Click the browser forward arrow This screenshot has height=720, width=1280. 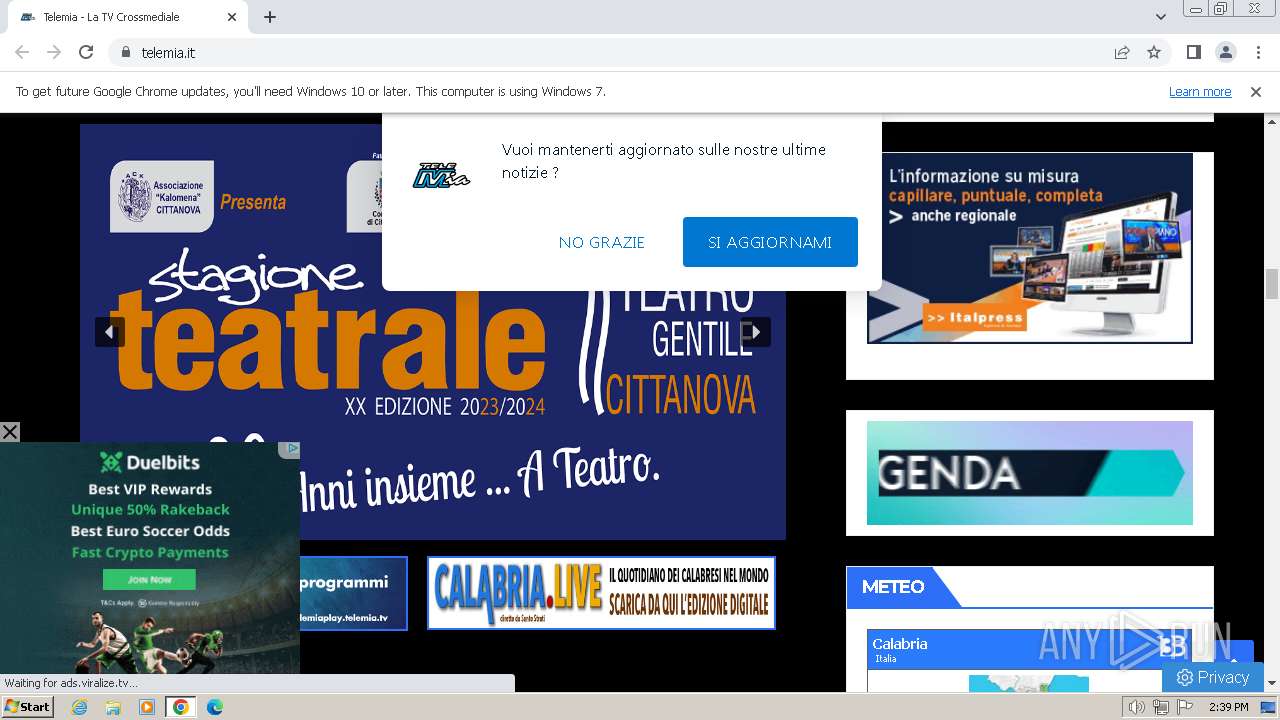[x=54, y=52]
